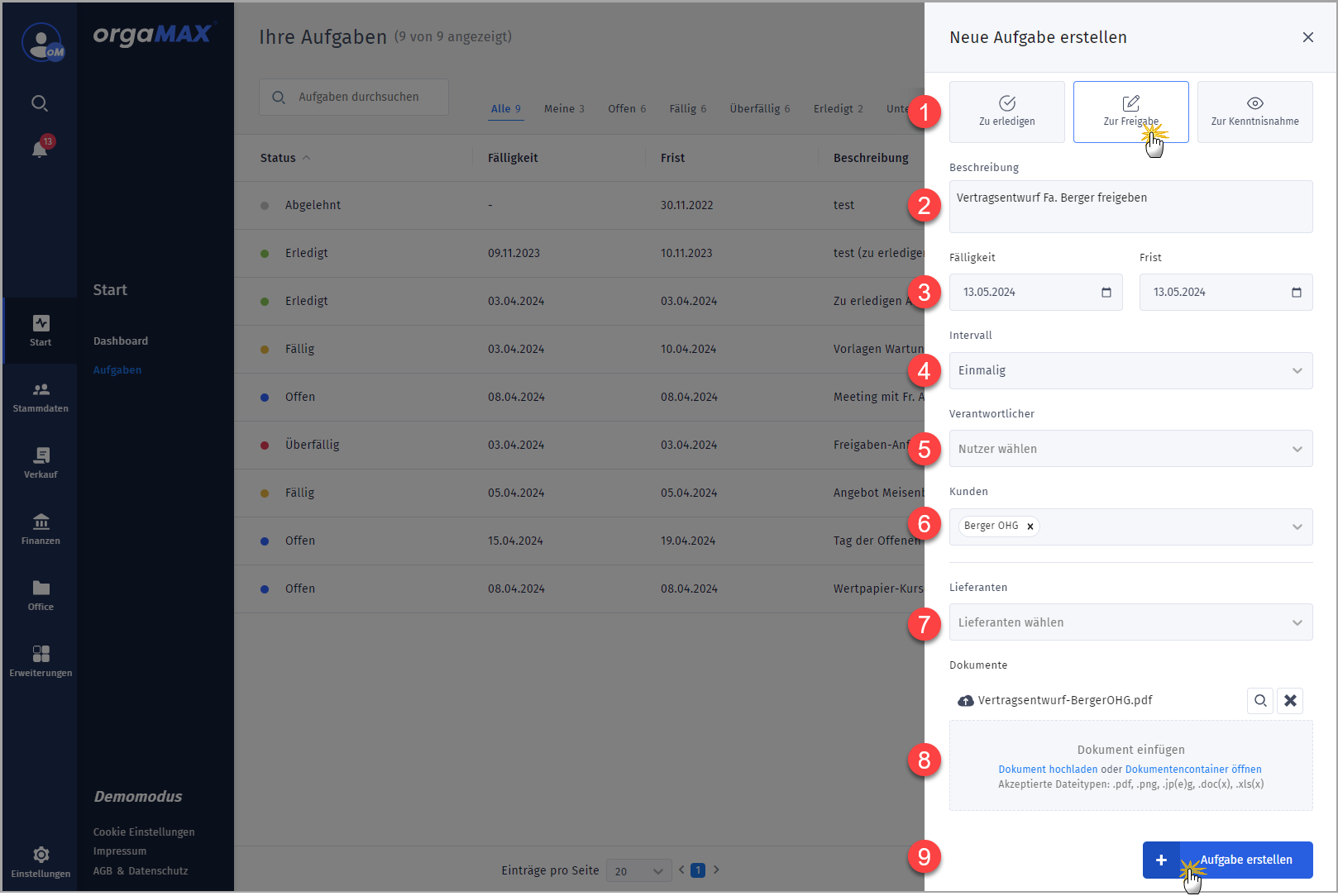Click the Beschreibung text area
Viewport: 1338px width, 896px height.
coord(1131,207)
